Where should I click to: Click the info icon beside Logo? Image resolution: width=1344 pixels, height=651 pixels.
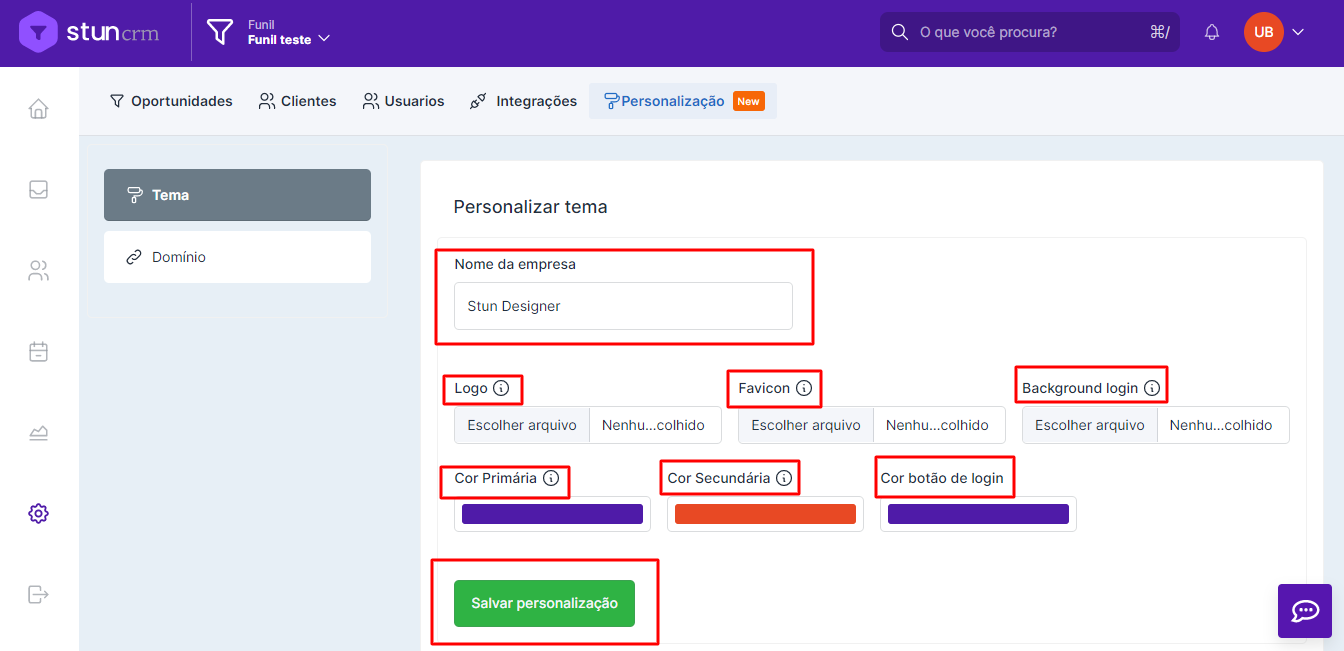click(501, 388)
